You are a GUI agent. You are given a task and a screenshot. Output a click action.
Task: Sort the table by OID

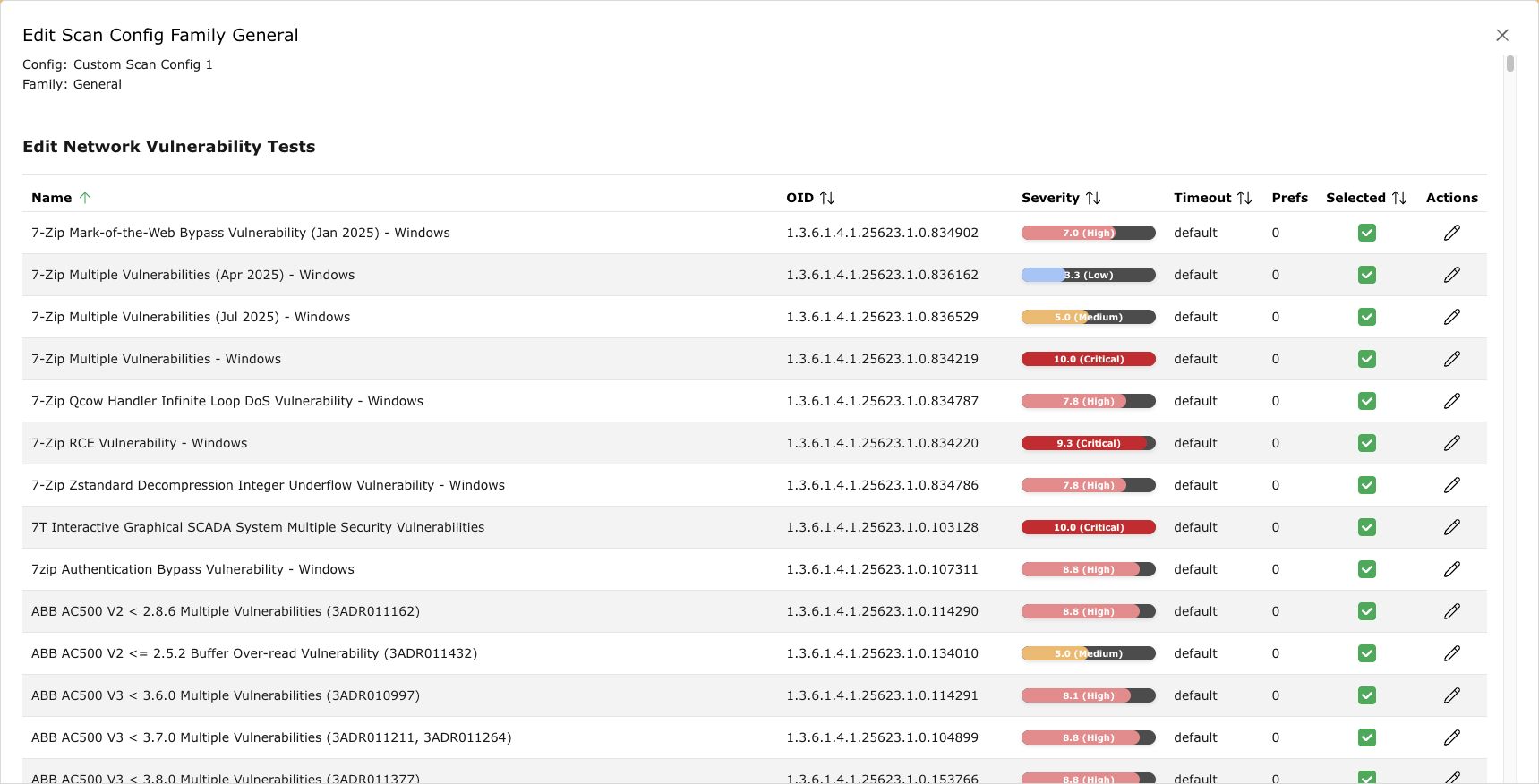[x=826, y=198]
